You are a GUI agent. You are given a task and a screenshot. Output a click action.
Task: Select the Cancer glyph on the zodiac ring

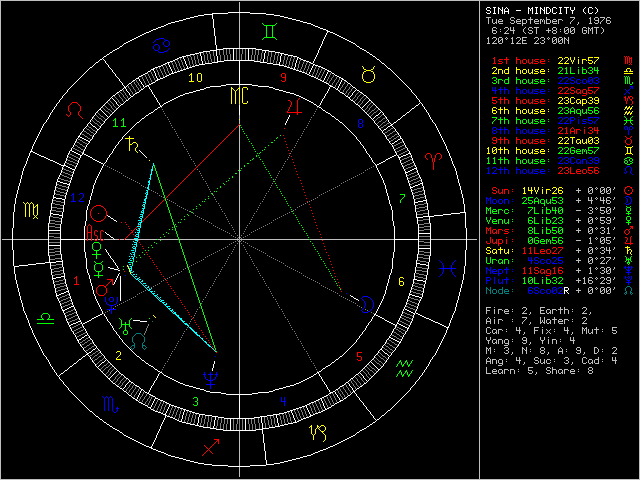click(x=160, y=46)
